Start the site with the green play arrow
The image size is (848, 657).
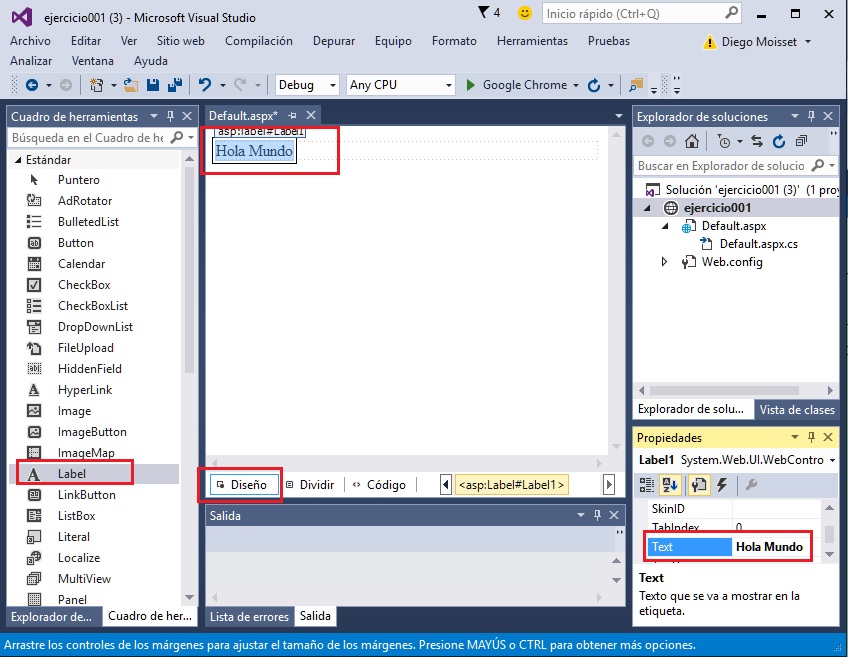tap(471, 85)
